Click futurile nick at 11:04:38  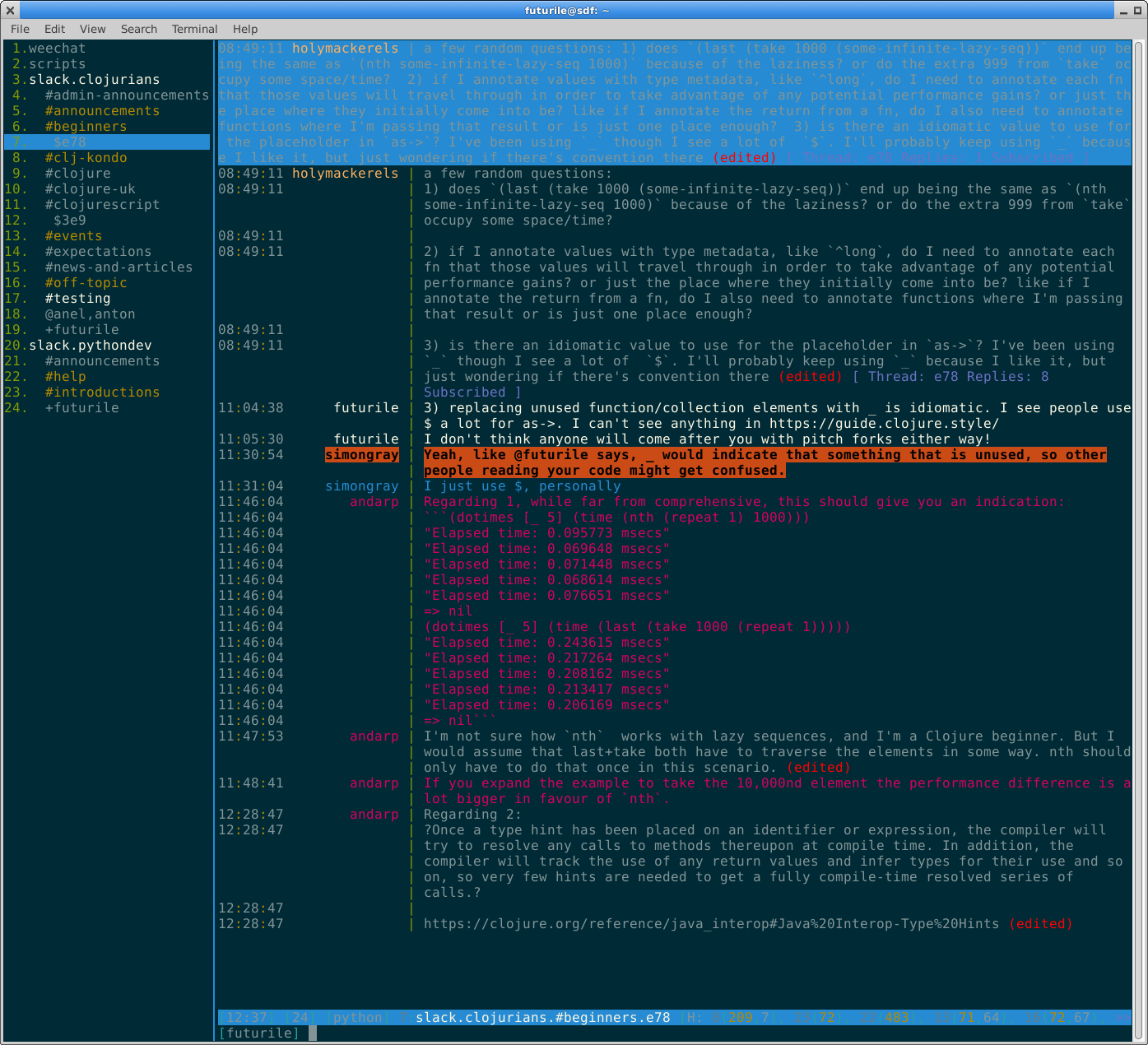[366, 408]
